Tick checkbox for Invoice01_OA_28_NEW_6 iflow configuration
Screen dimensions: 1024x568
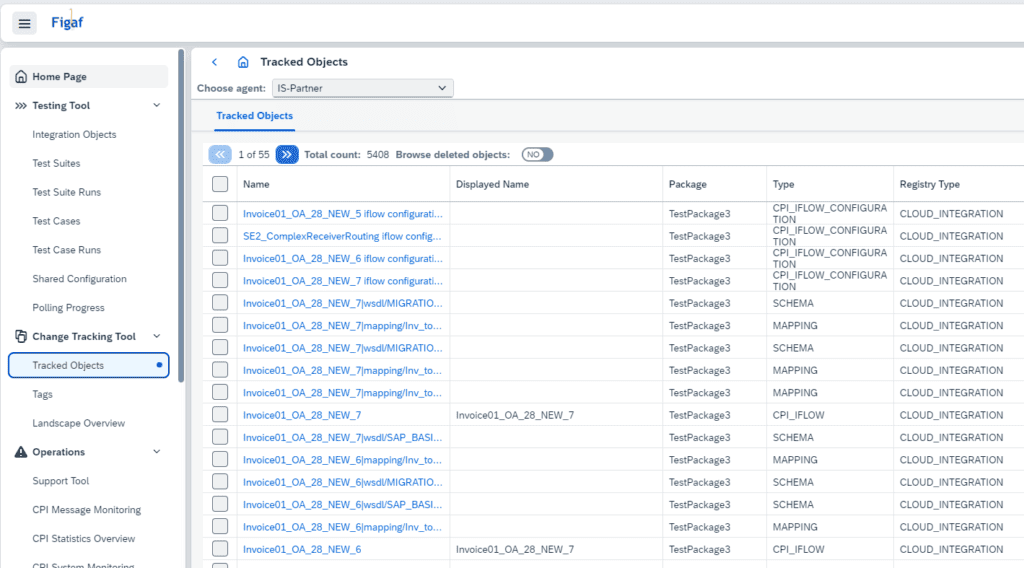(220, 258)
